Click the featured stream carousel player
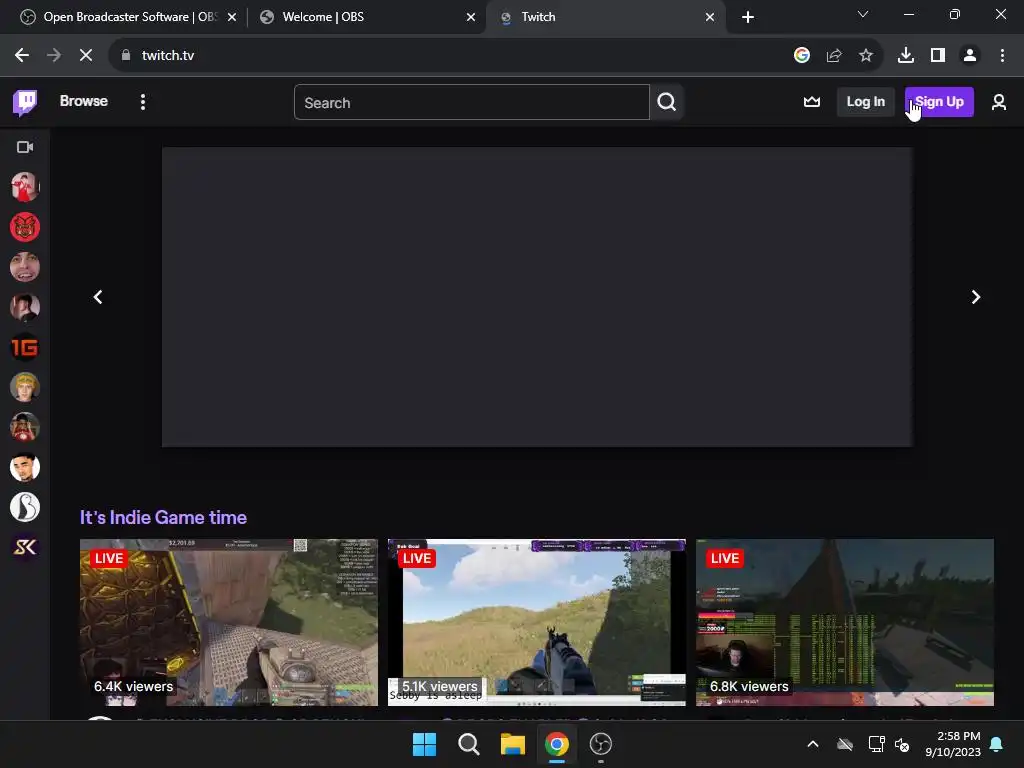 coord(537,297)
